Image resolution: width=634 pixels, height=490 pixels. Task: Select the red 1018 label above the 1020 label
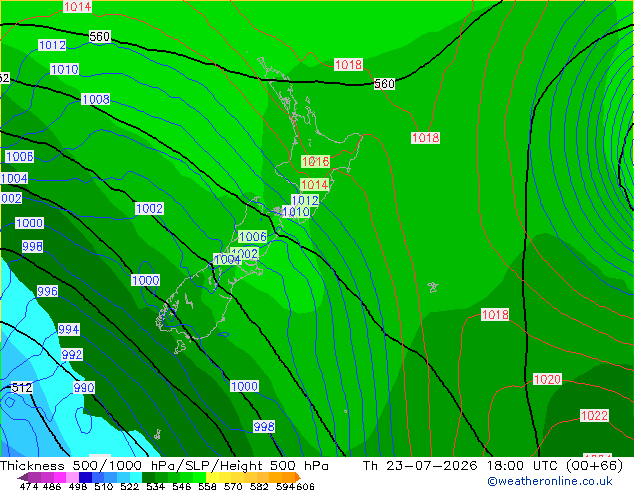[x=495, y=314]
